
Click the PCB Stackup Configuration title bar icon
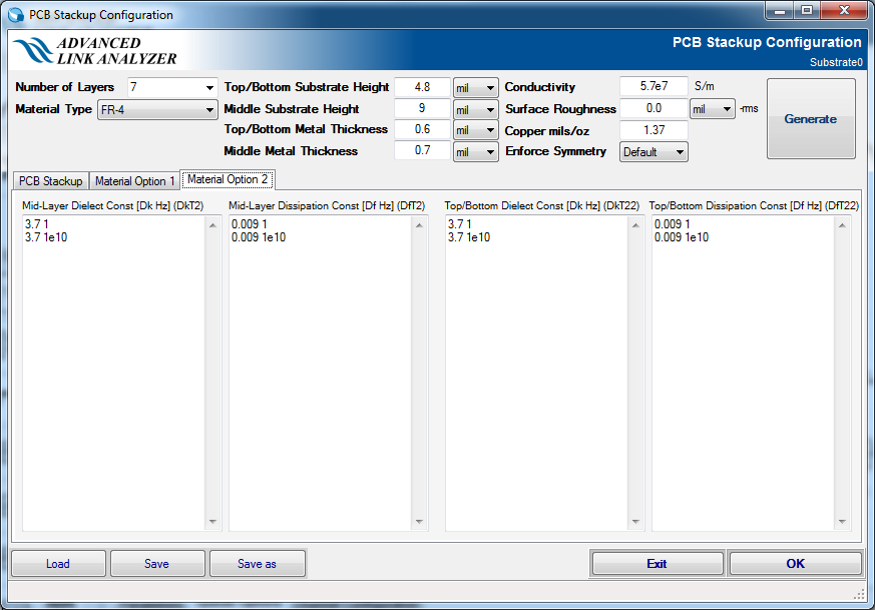[x=16, y=15]
